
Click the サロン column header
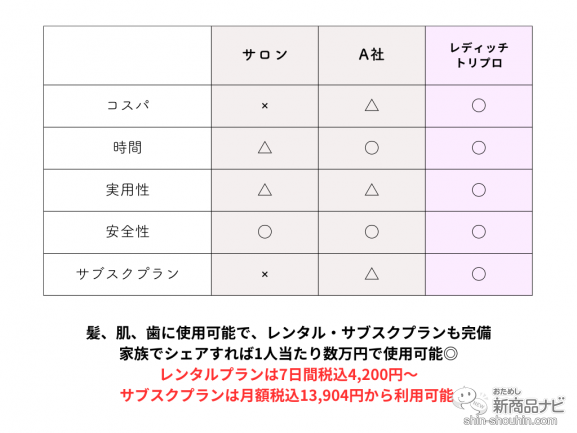point(265,55)
